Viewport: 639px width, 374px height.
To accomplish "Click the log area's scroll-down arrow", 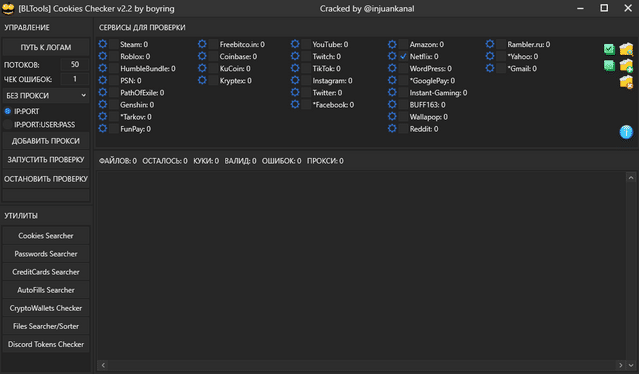I will coord(631,365).
